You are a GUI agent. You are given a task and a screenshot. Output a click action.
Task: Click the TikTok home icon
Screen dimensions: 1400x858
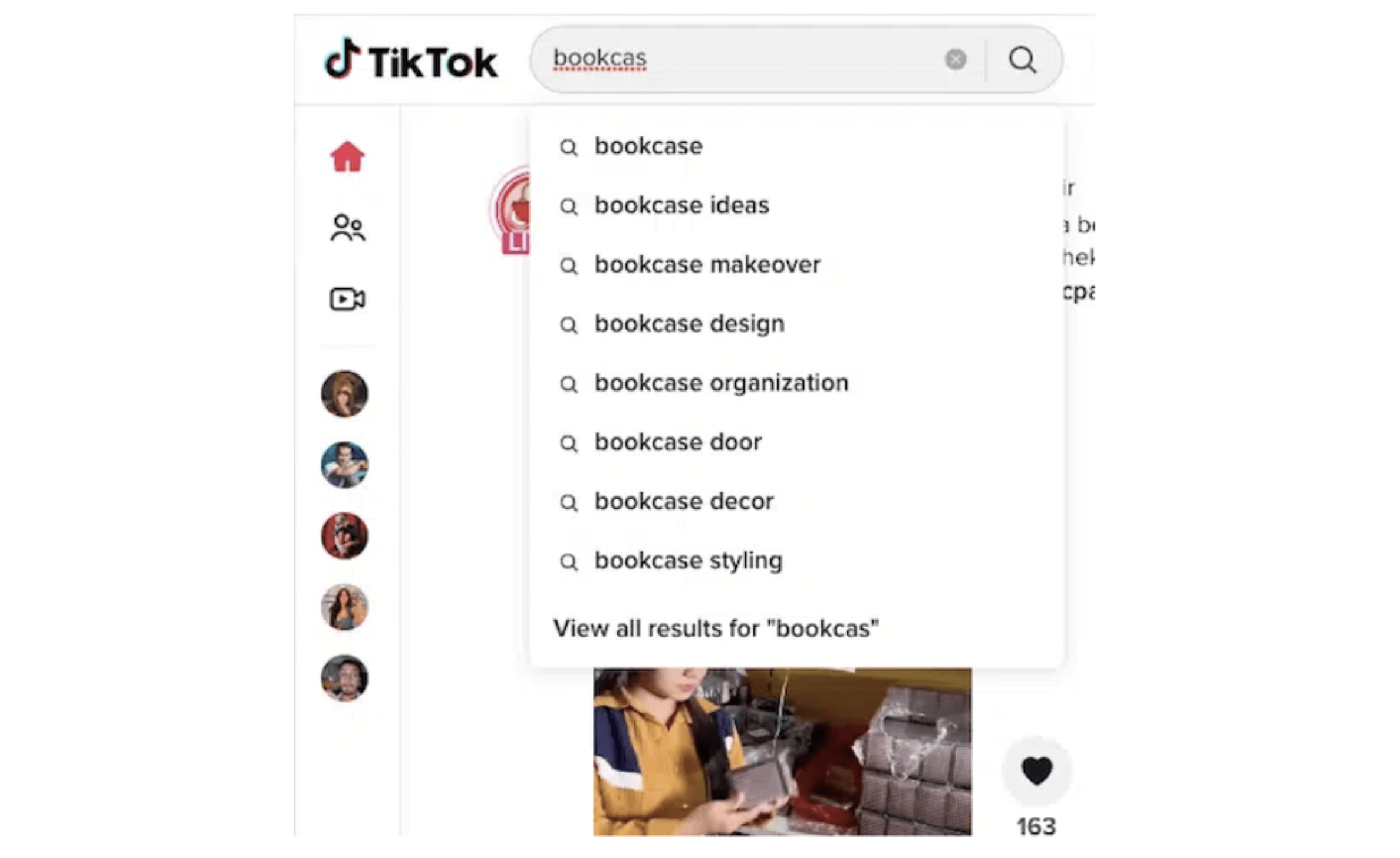click(348, 156)
